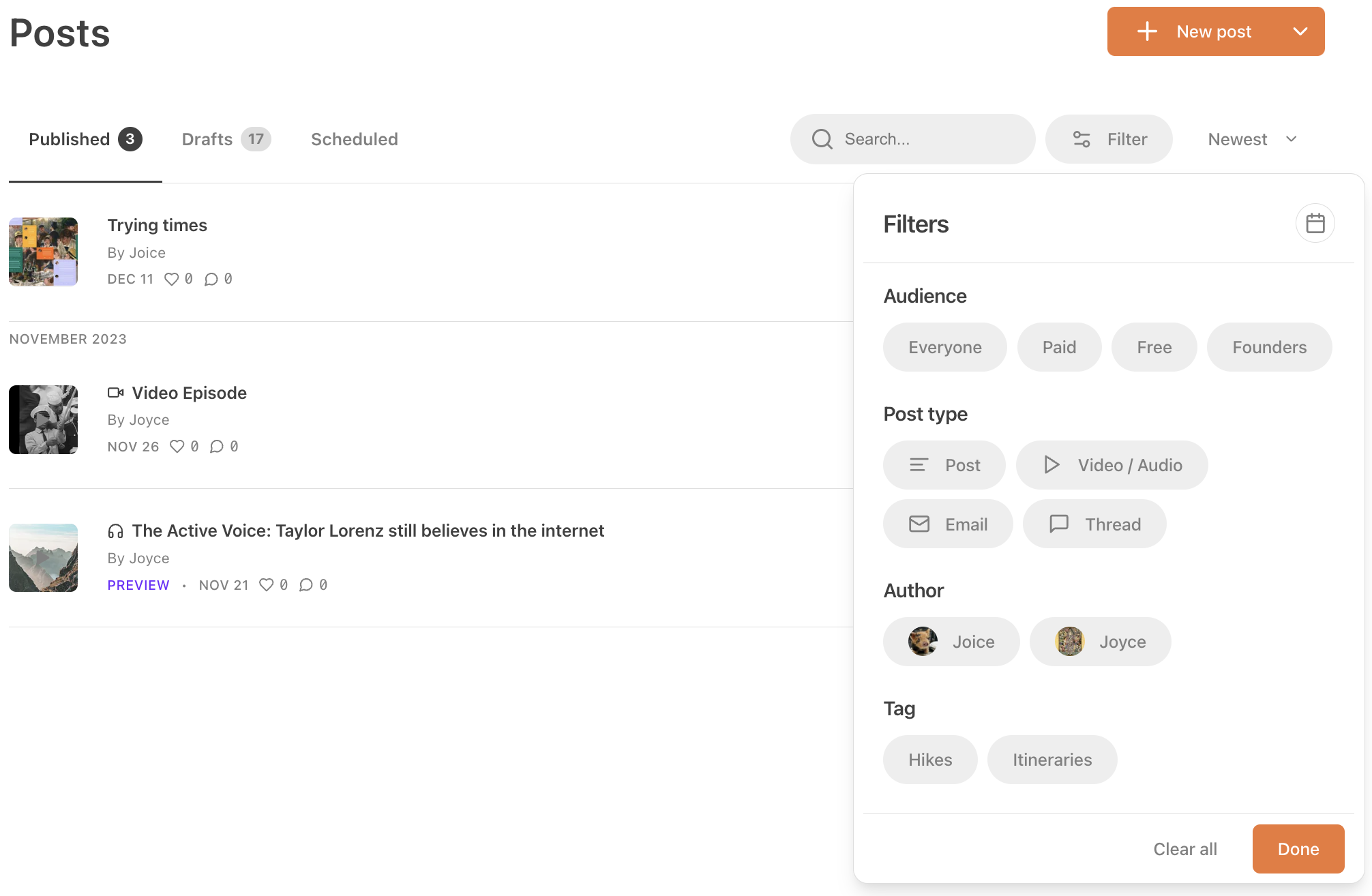Enable the Hikes tag filter
This screenshot has height=896, width=1372.
click(x=929, y=759)
